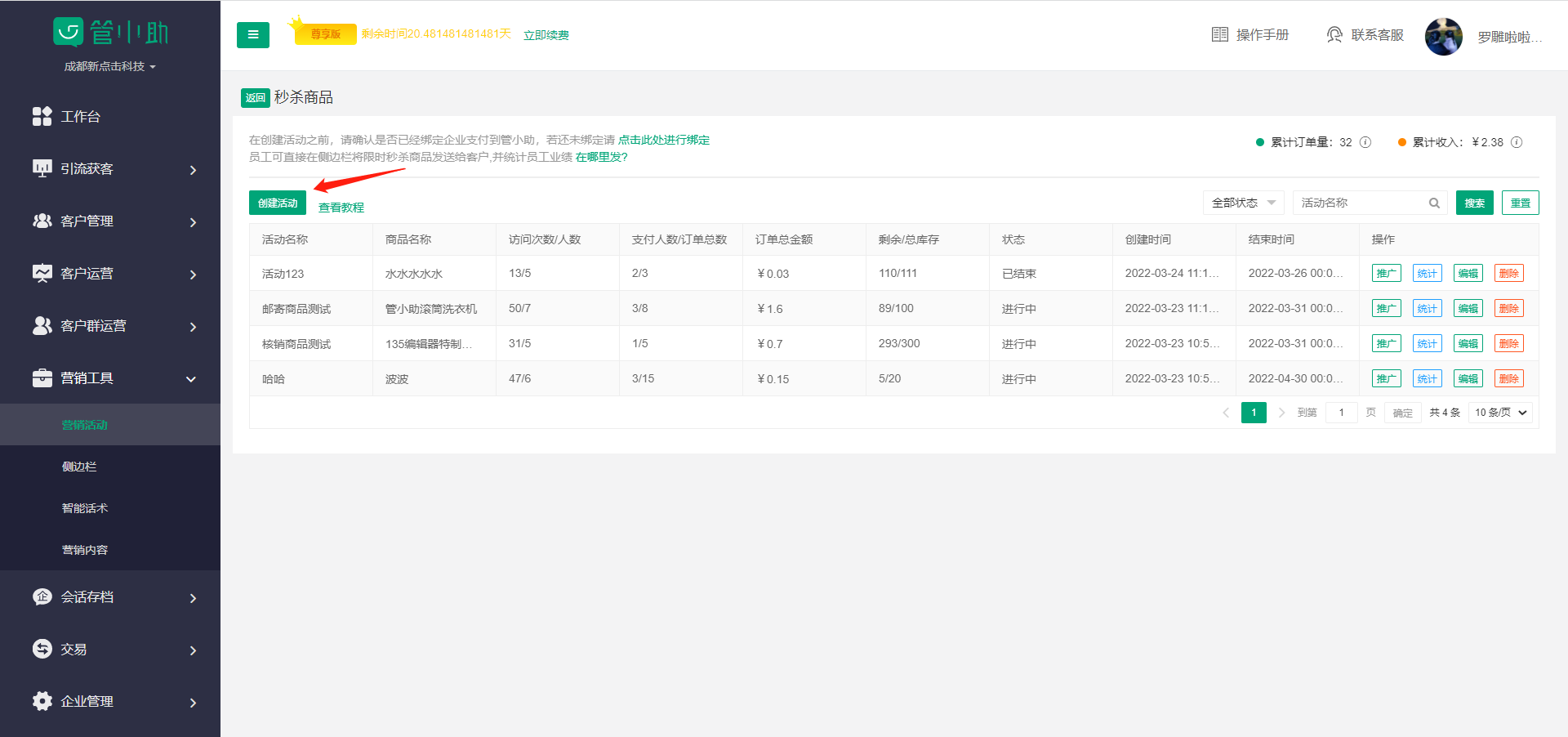Go to next page arrow

point(1281,413)
